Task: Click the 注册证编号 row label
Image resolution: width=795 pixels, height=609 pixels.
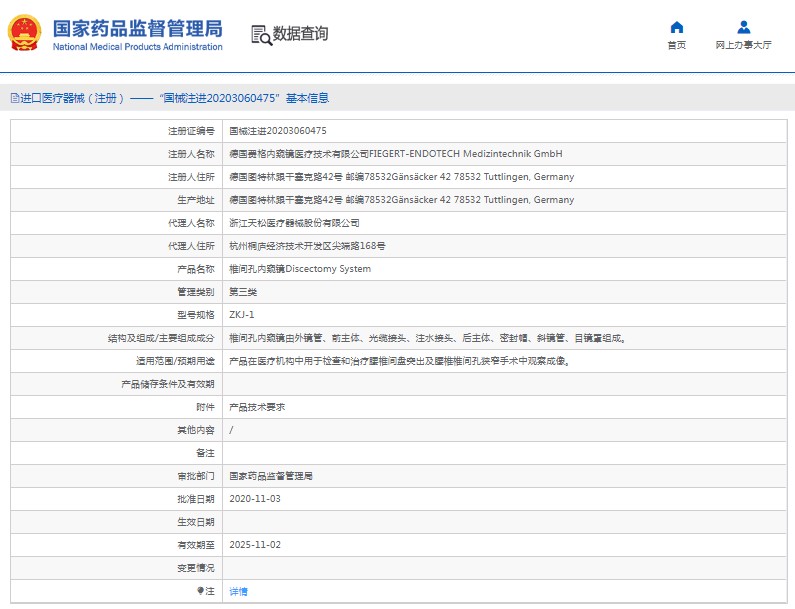Action: tap(191, 131)
